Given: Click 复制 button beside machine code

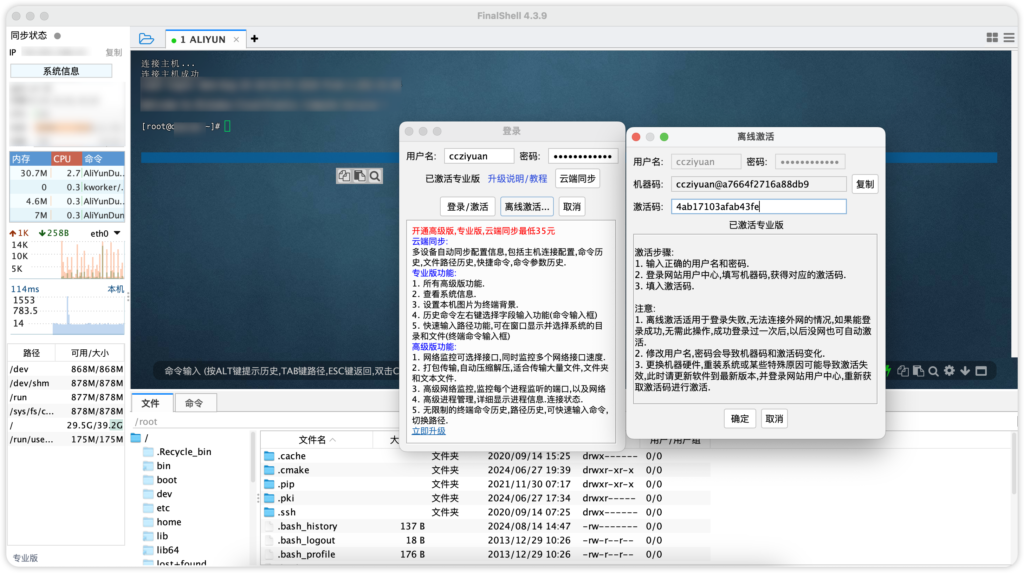Looking at the screenshot, I should click(x=865, y=184).
